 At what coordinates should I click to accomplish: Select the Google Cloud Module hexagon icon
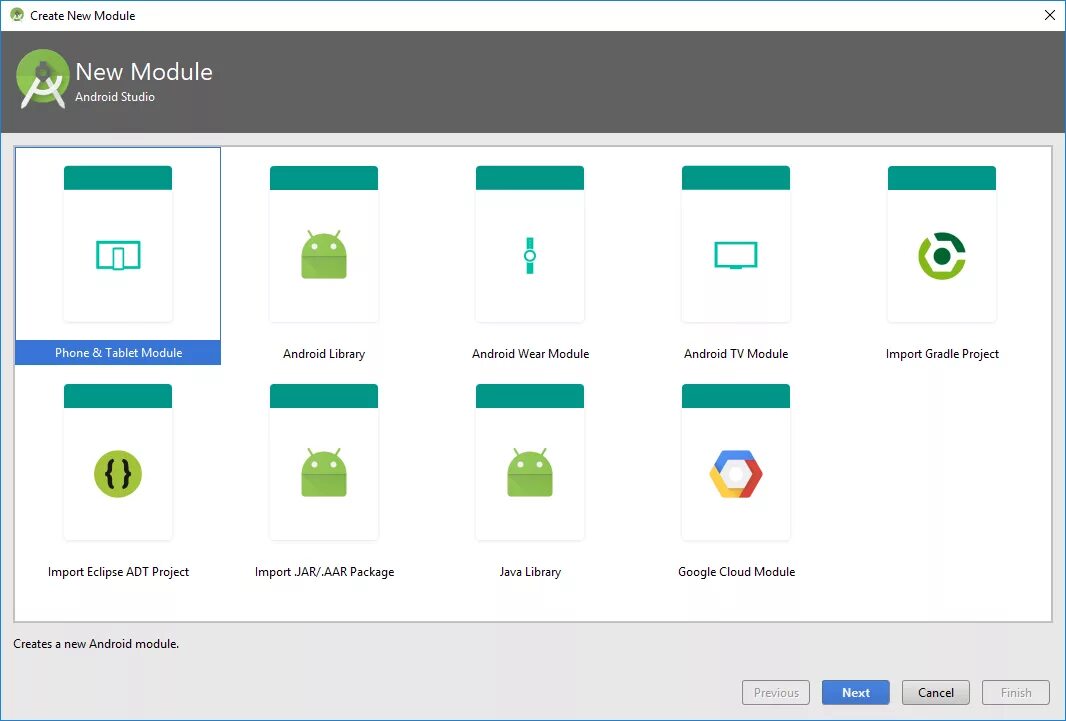pyautogui.click(x=736, y=474)
